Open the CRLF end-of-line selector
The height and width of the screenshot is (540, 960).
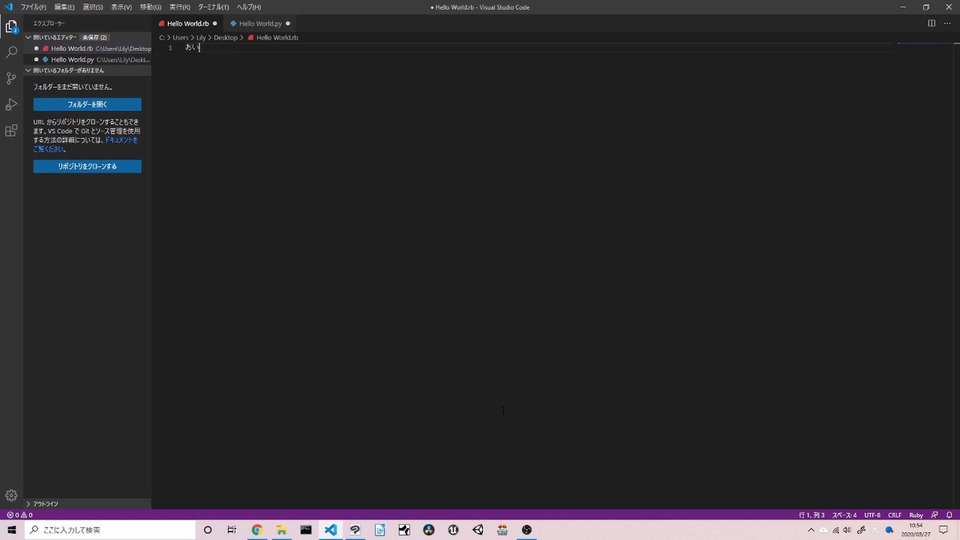click(x=894, y=515)
